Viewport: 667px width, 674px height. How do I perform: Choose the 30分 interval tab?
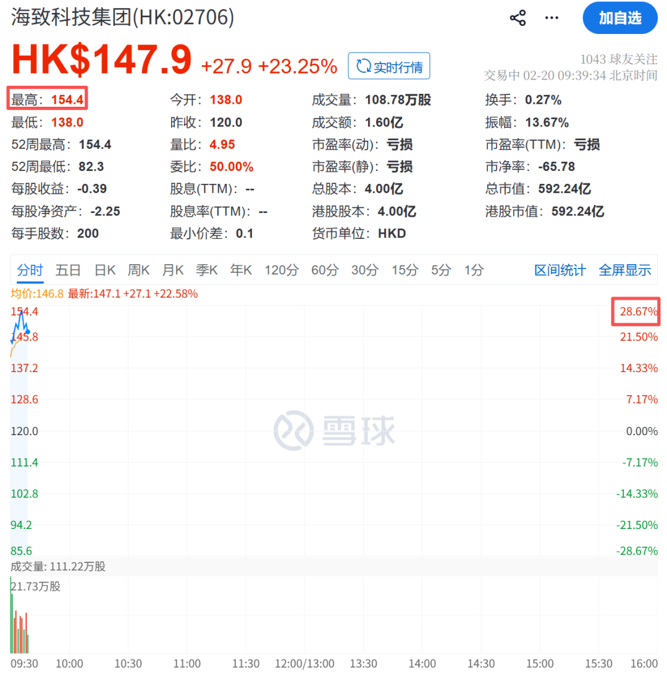[x=365, y=269]
